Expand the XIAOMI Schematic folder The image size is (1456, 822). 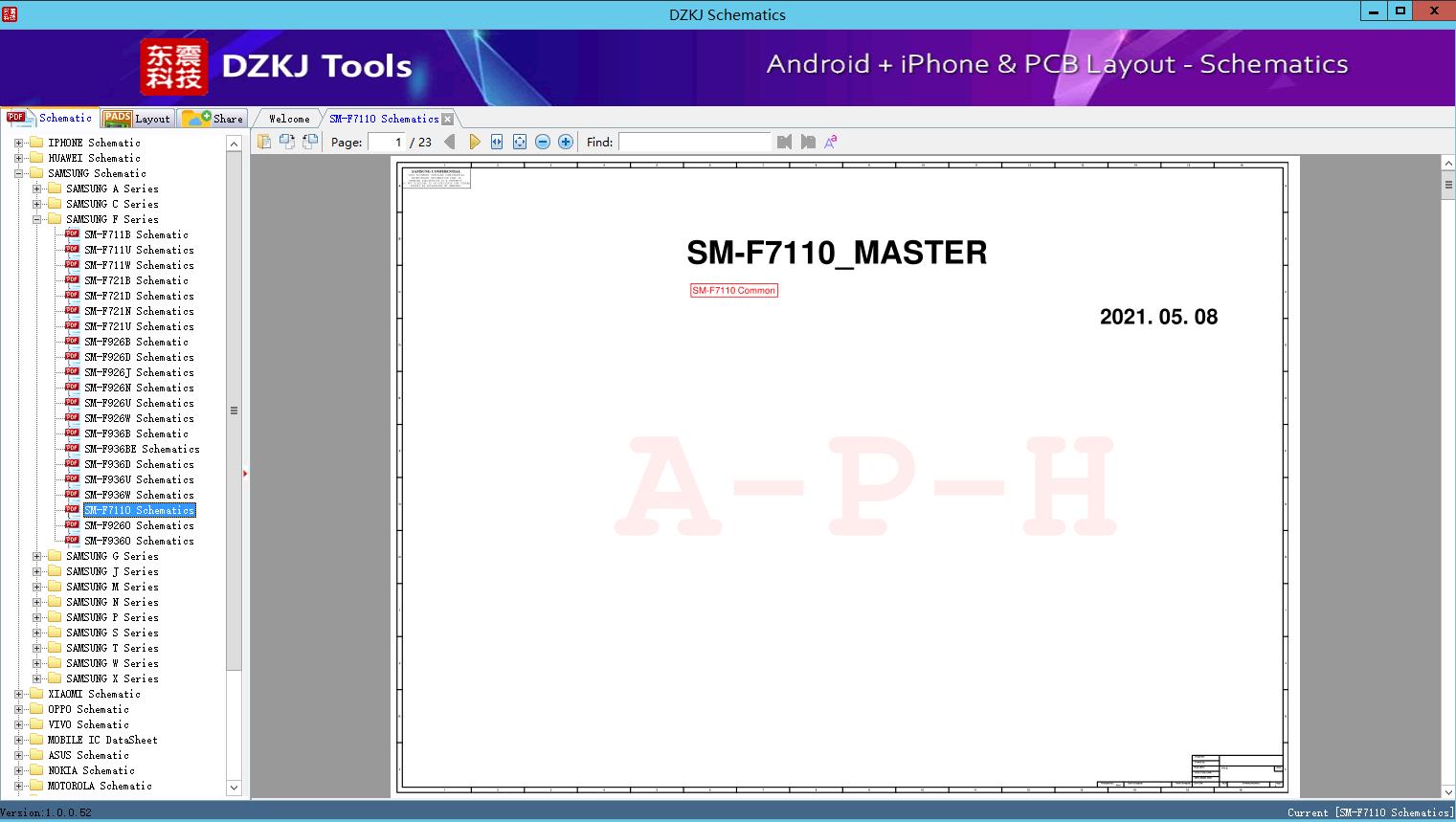18,694
